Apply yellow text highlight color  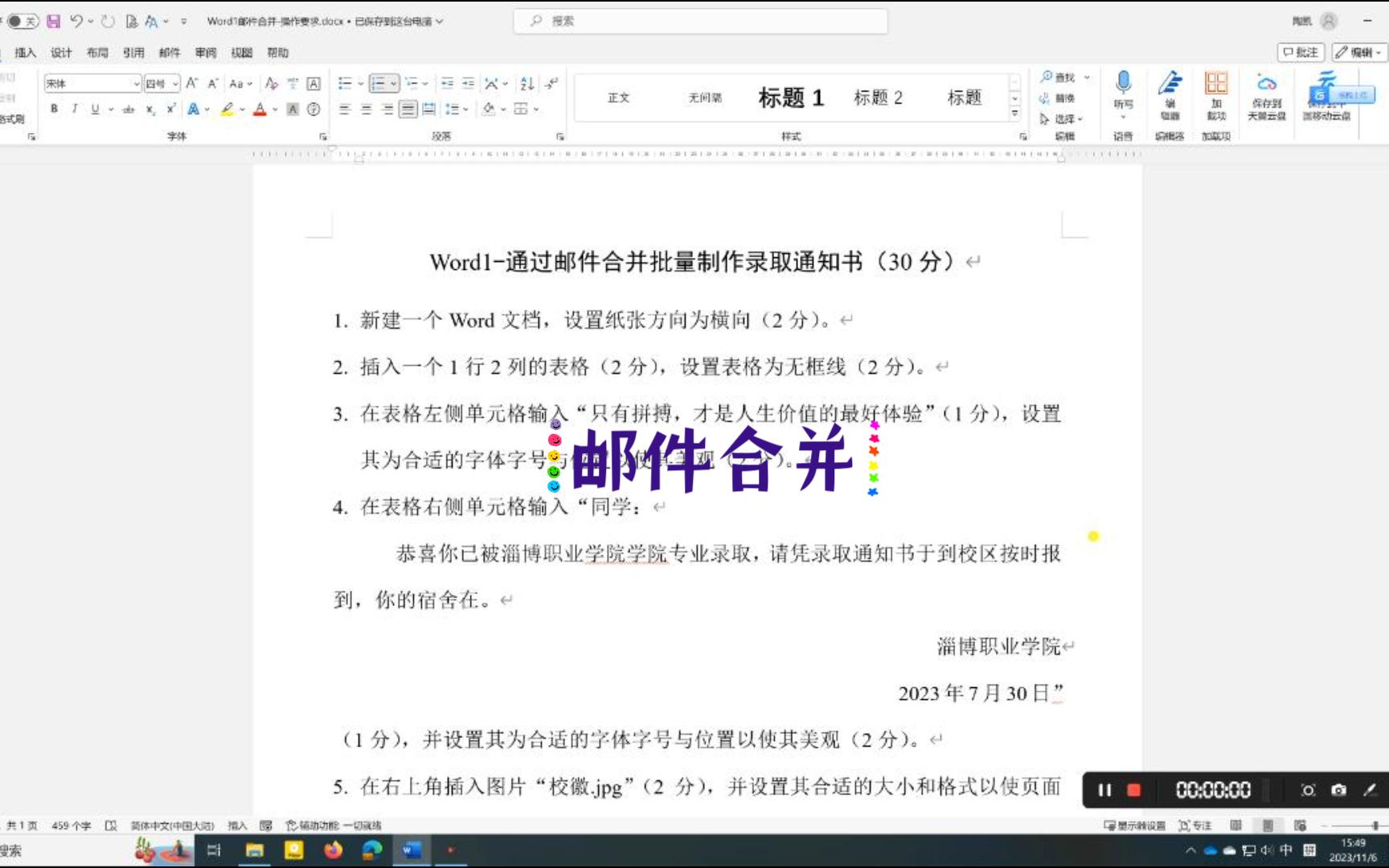[x=227, y=108]
